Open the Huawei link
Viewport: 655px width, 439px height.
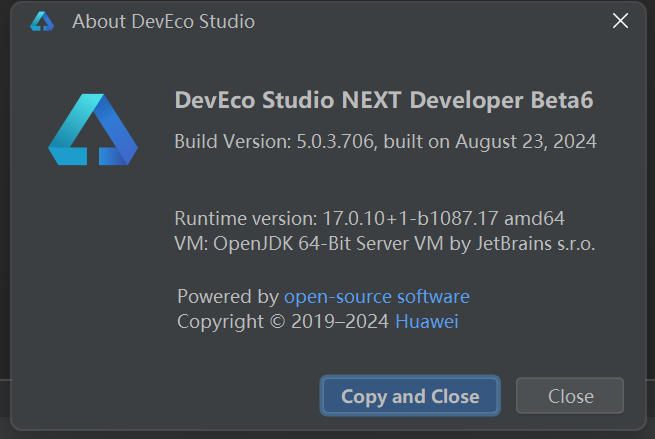(427, 322)
